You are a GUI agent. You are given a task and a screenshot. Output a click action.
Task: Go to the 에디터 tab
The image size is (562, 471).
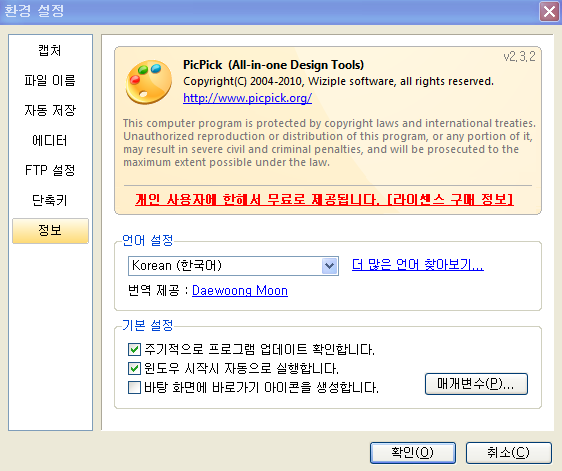pyautogui.click(x=50, y=140)
